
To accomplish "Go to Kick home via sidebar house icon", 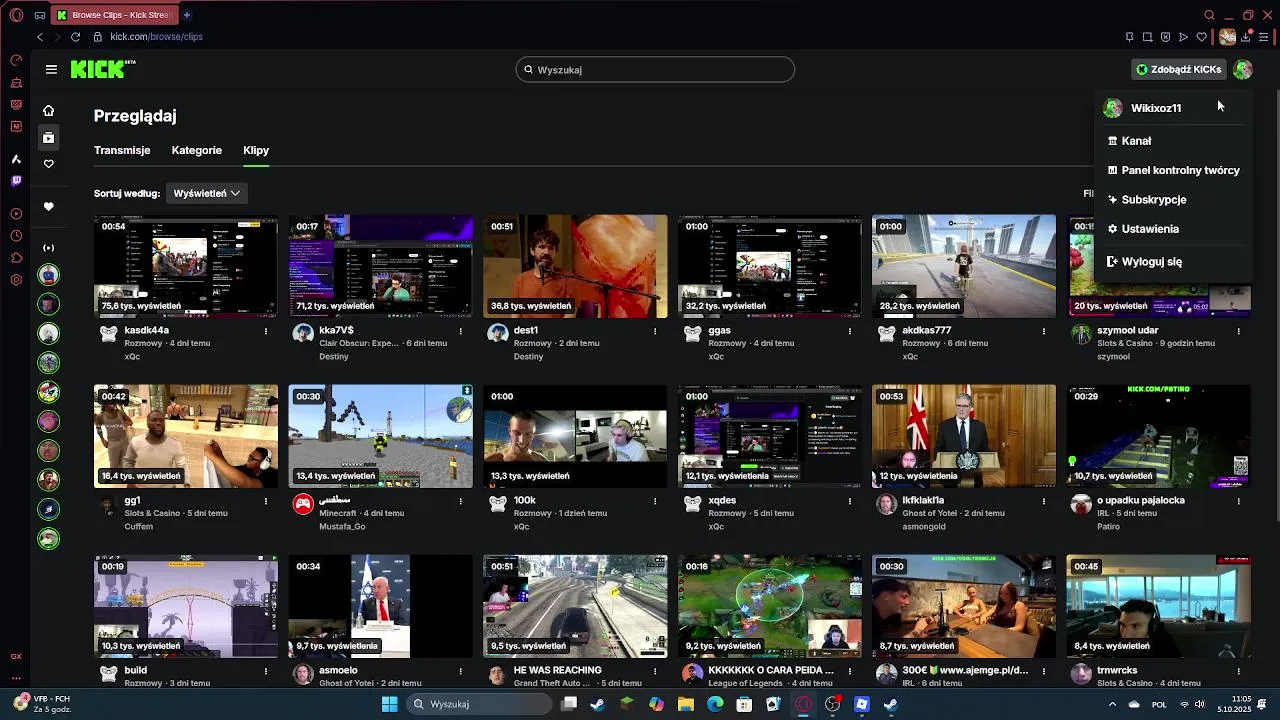I will coord(48,111).
